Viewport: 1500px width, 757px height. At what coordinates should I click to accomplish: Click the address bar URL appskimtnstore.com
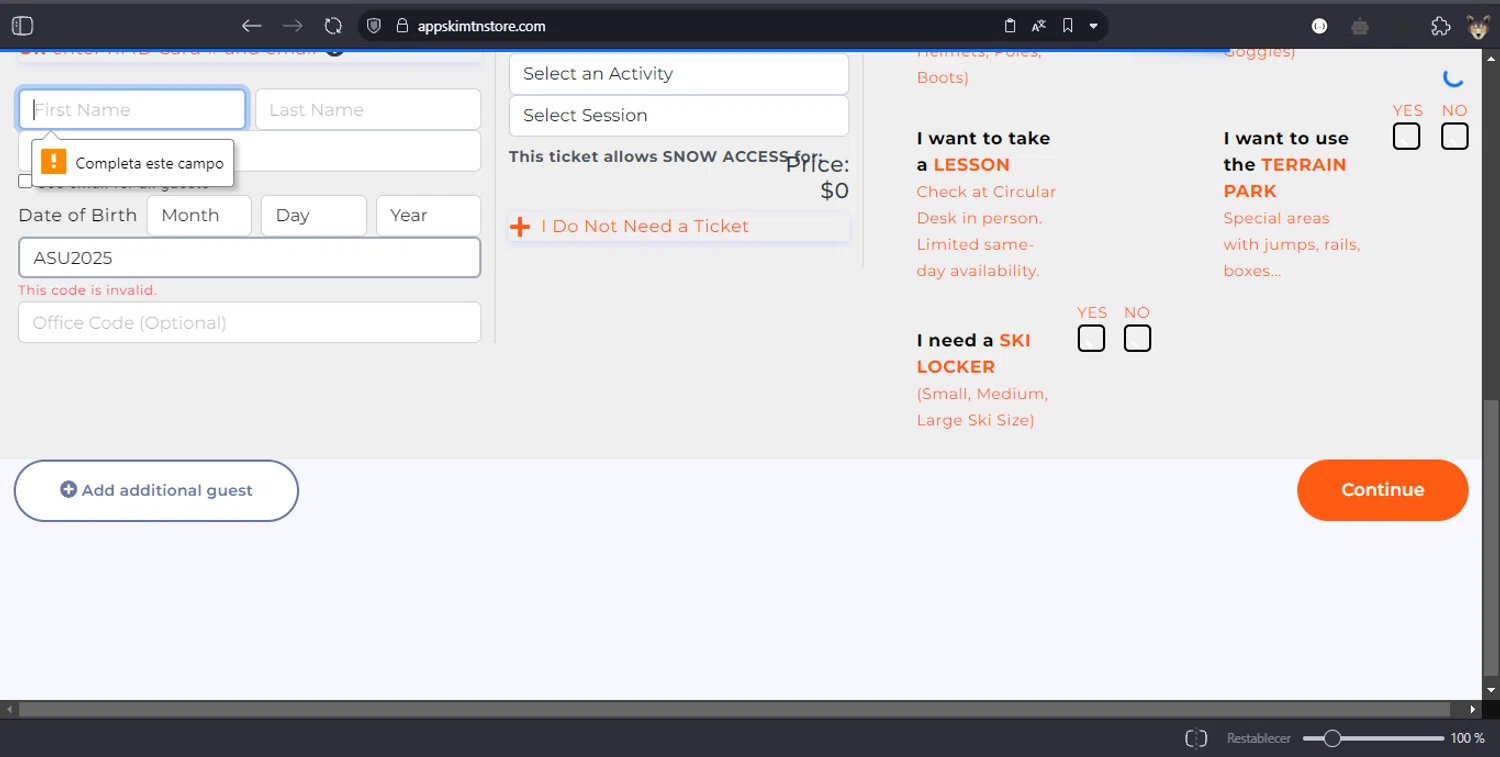482,26
